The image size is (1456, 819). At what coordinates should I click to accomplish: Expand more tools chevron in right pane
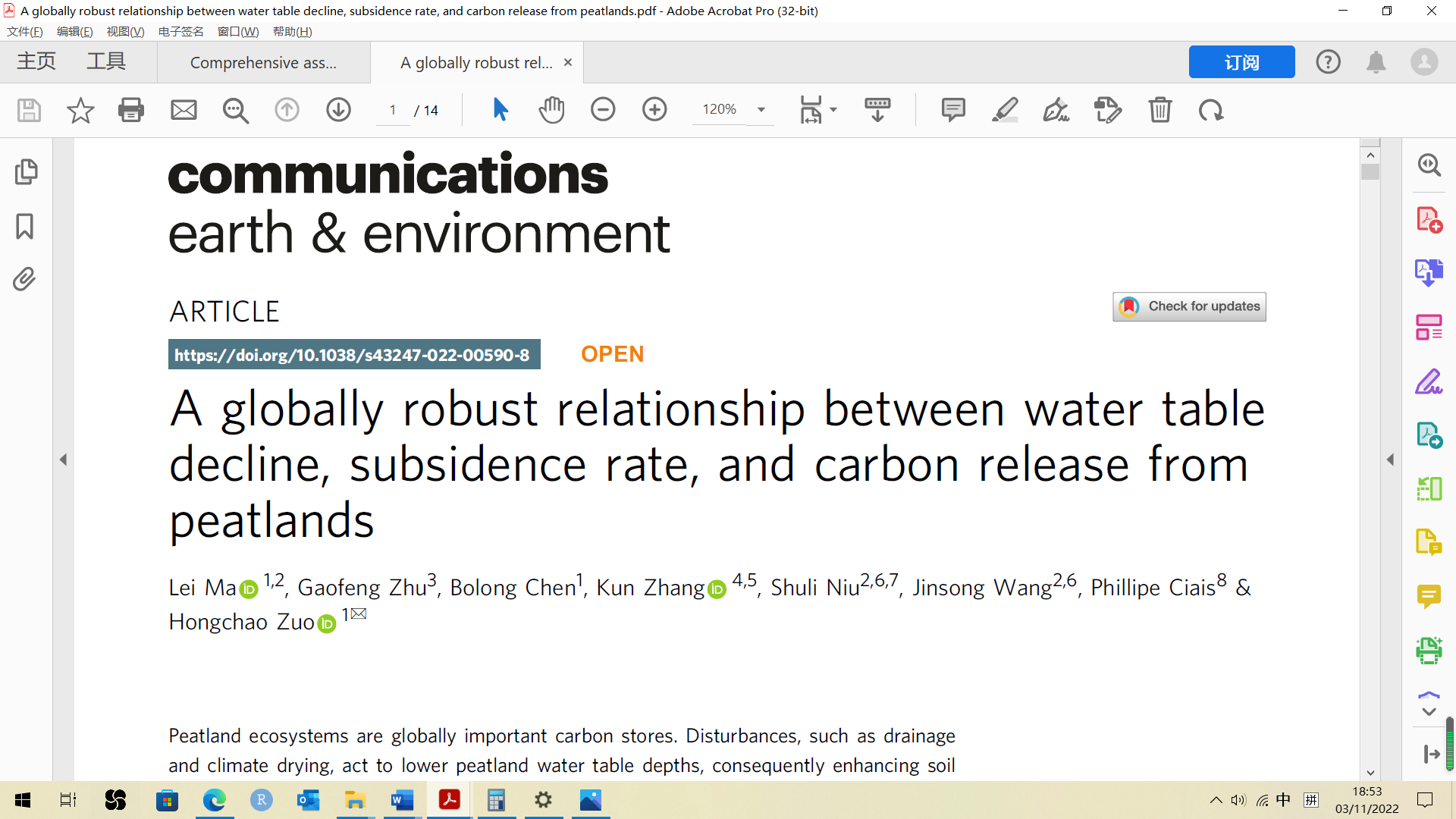1429,711
